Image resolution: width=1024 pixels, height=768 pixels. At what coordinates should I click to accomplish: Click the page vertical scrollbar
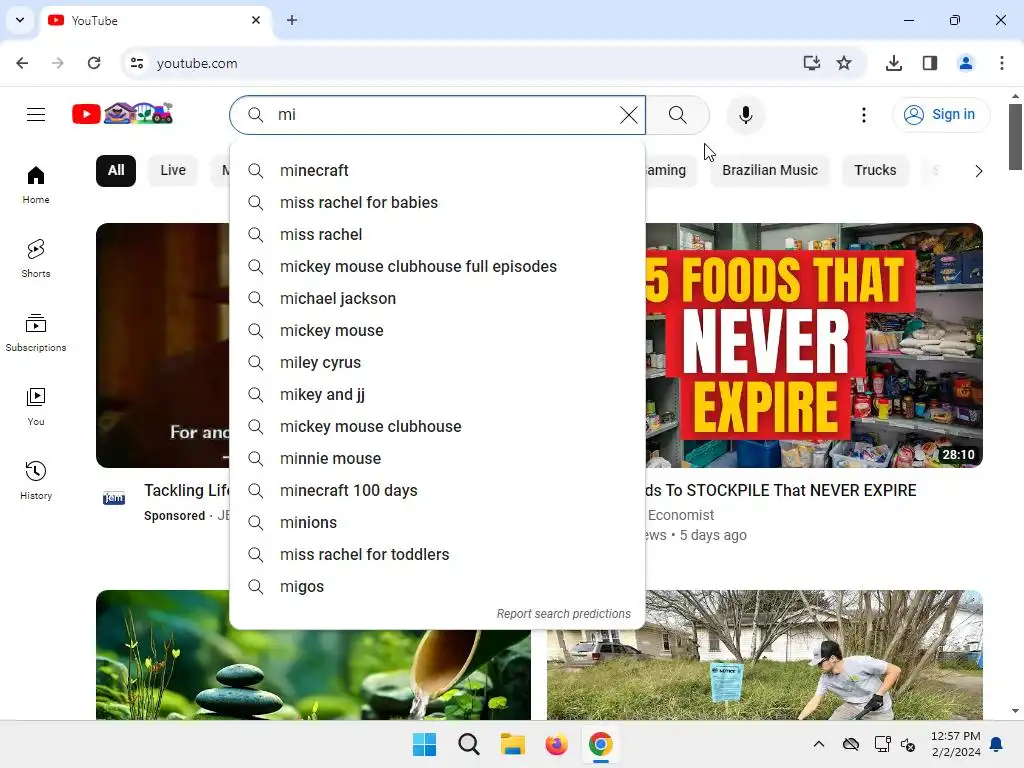(x=1015, y=137)
